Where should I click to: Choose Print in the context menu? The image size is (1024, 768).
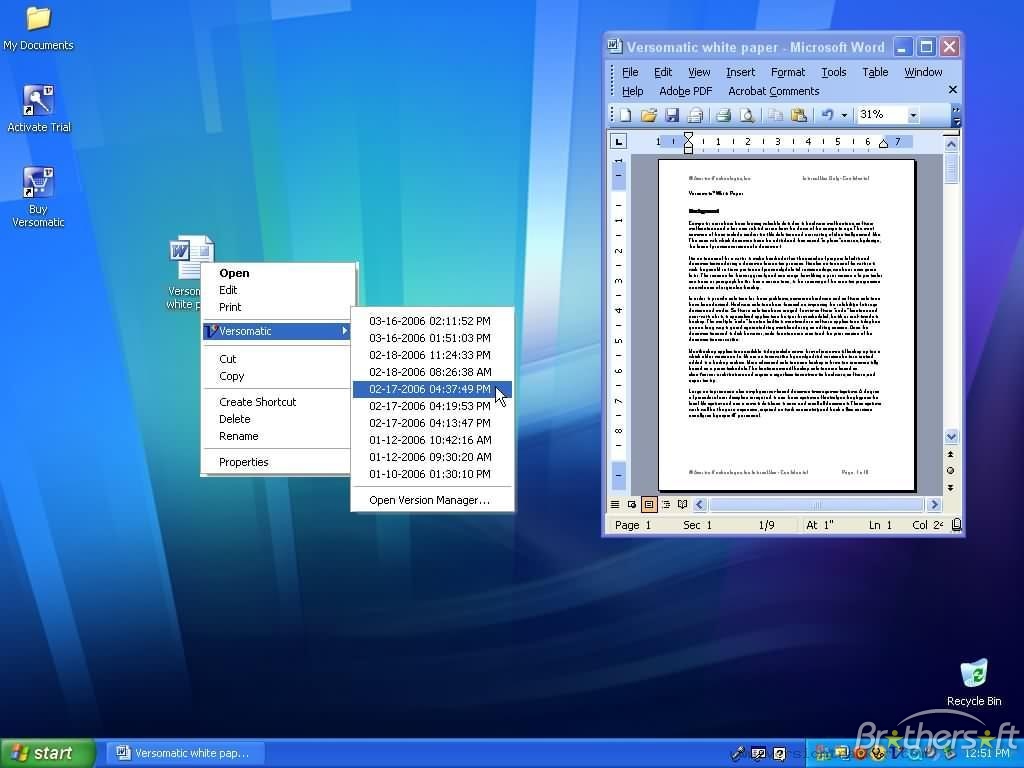279,307
